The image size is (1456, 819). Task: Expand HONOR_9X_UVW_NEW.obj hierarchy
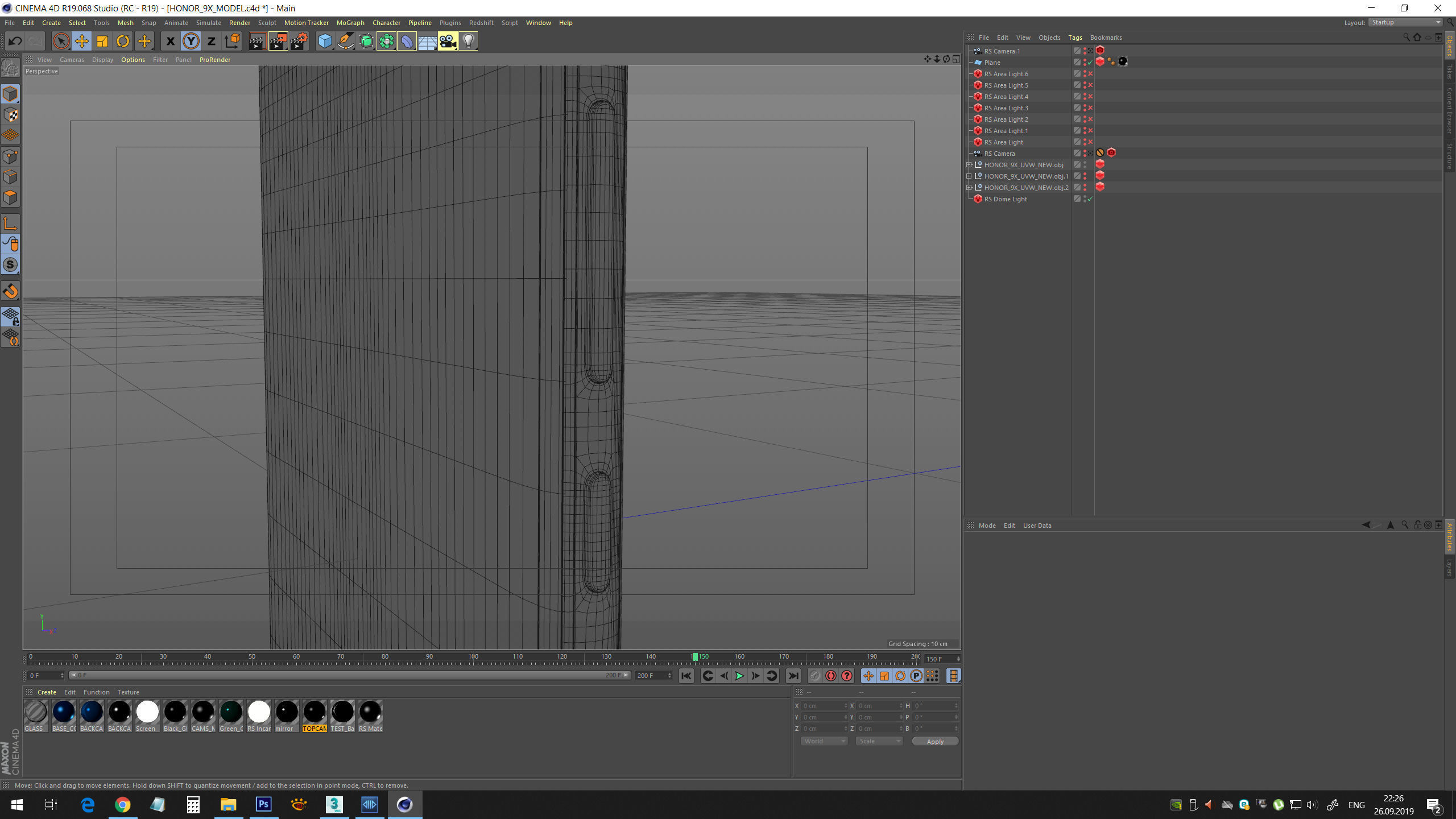969,165
